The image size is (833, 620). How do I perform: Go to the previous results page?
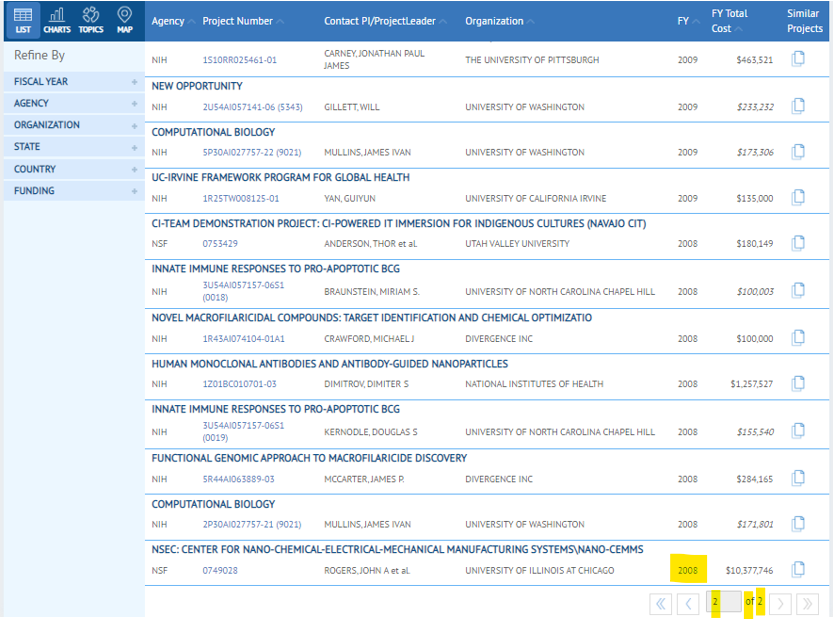(688, 604)
